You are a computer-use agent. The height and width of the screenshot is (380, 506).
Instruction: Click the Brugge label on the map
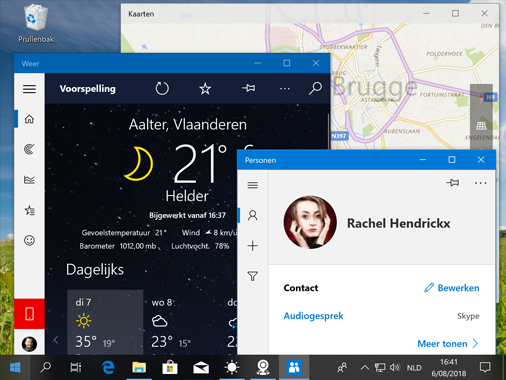pos(375,87)
